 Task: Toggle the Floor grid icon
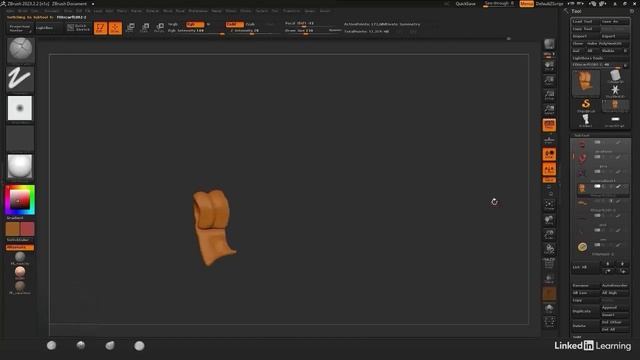pos(549,140)
